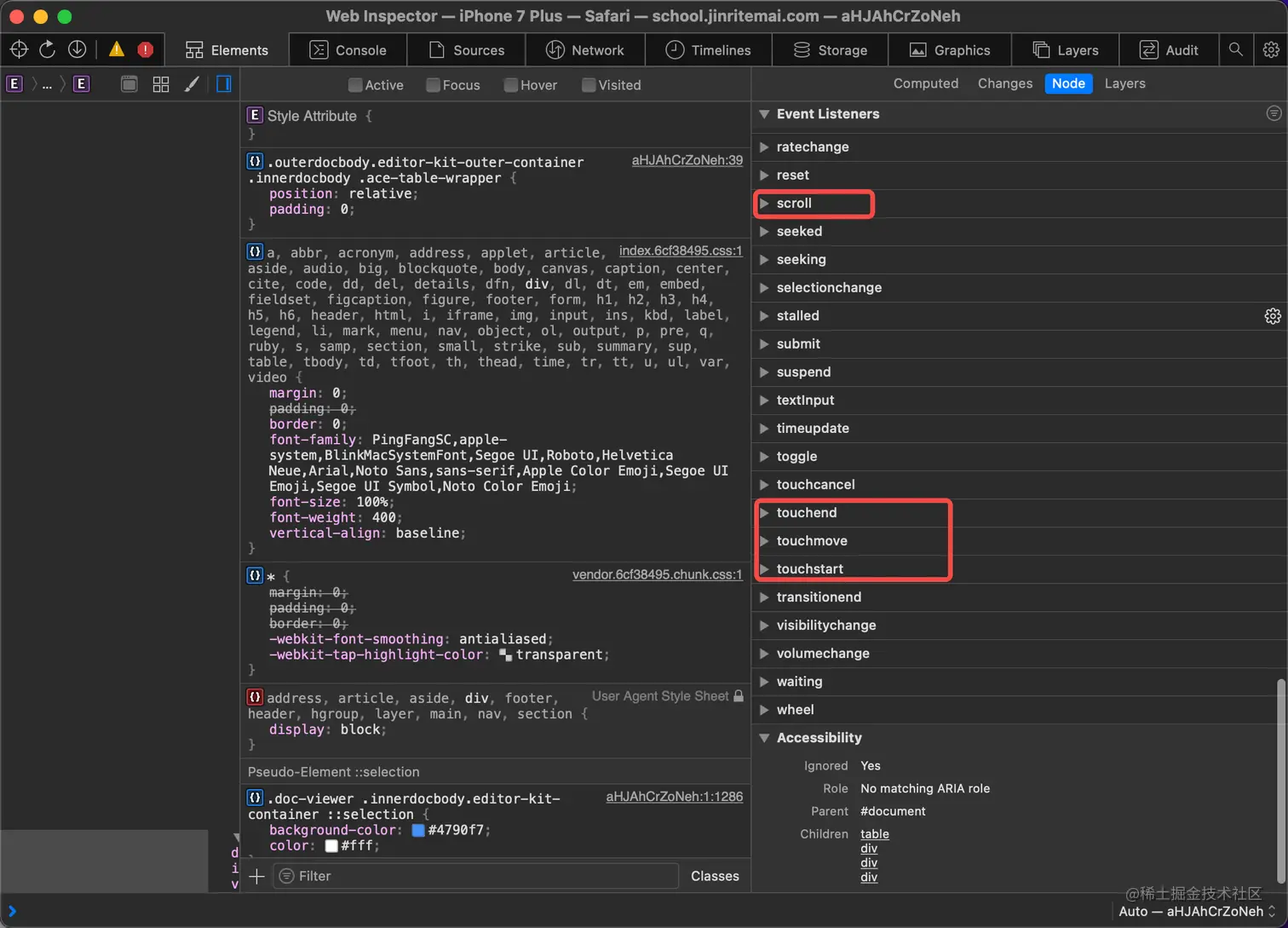Open the Audit tab
The width and height of the screenshot is (1288, 928).
coord(1169,50)
